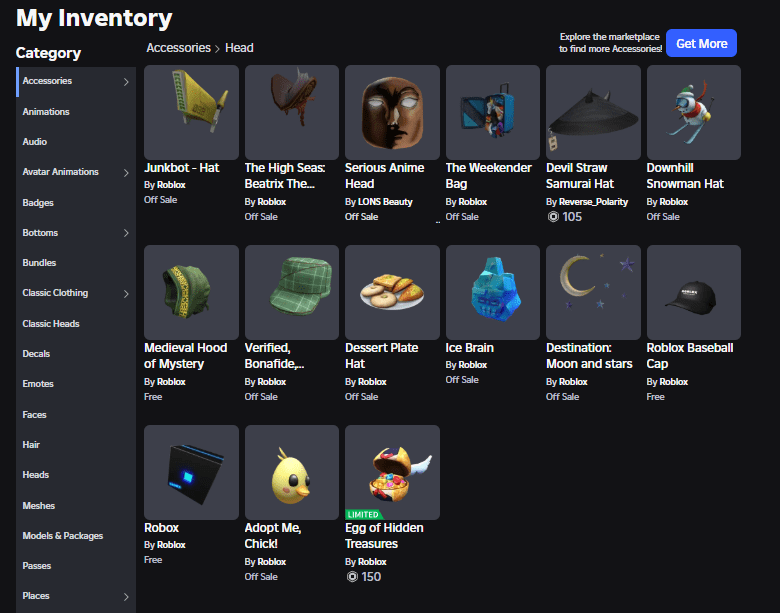Select the Roblox Baseball Cap thumbnail
This screenshot has width=780, height=613.
(x=693, y=293)
